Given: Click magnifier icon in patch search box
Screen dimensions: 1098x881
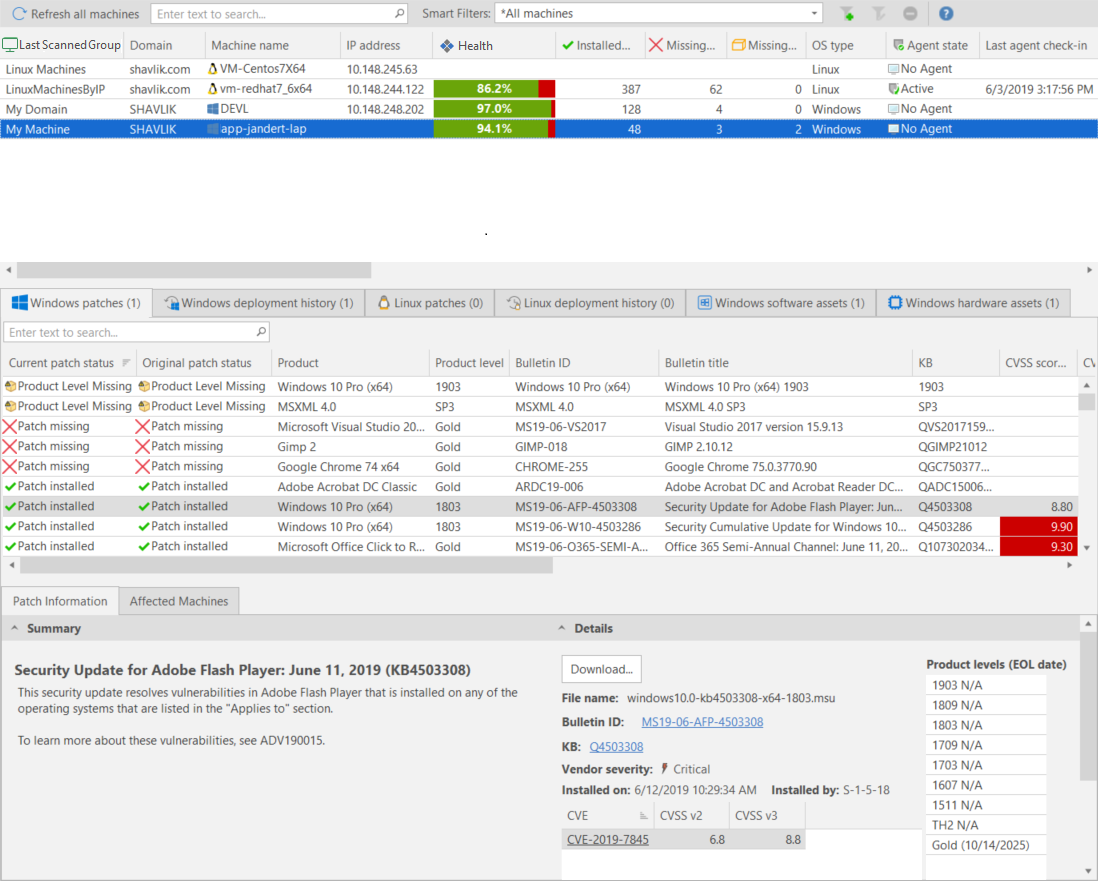Looking at the screenshot, I should [260, 331].
